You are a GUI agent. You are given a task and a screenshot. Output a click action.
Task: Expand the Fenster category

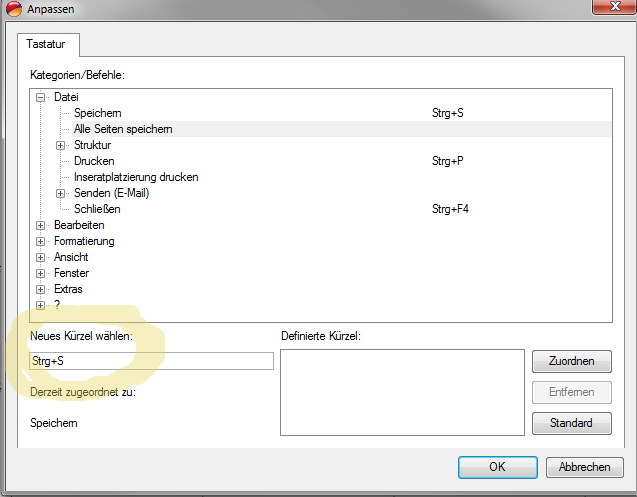pos(41,273)
